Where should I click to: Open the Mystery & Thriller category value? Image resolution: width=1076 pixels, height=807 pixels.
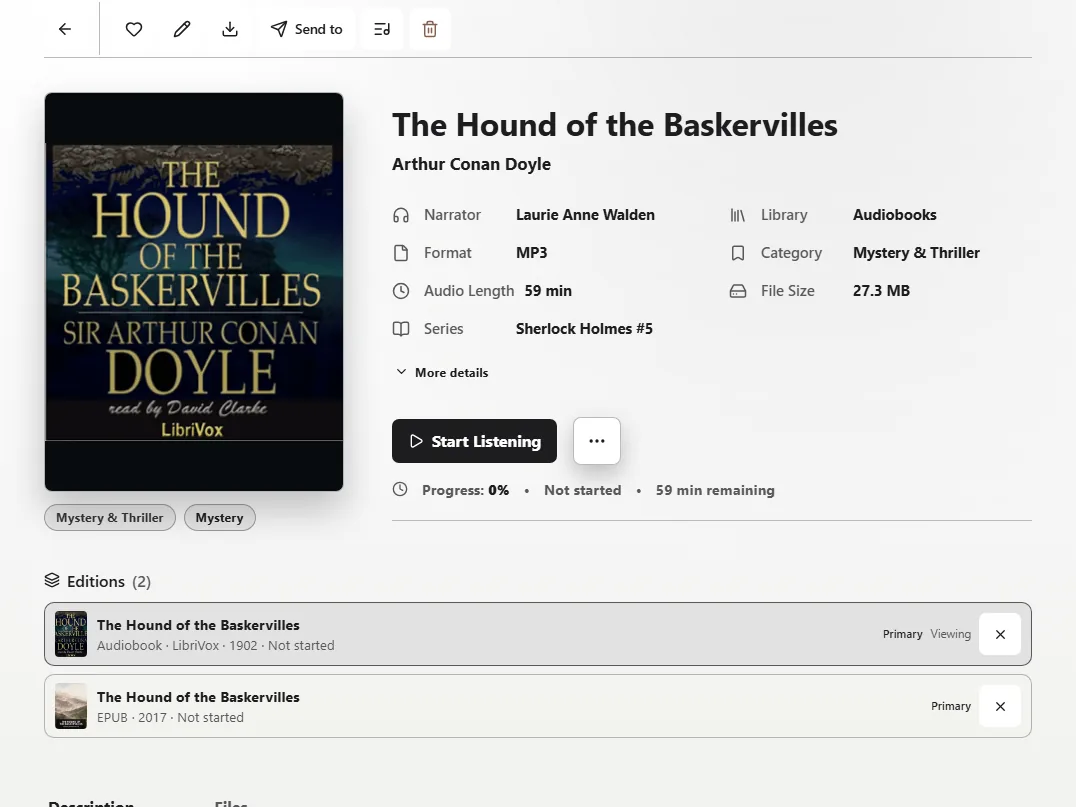click(916, 253)
